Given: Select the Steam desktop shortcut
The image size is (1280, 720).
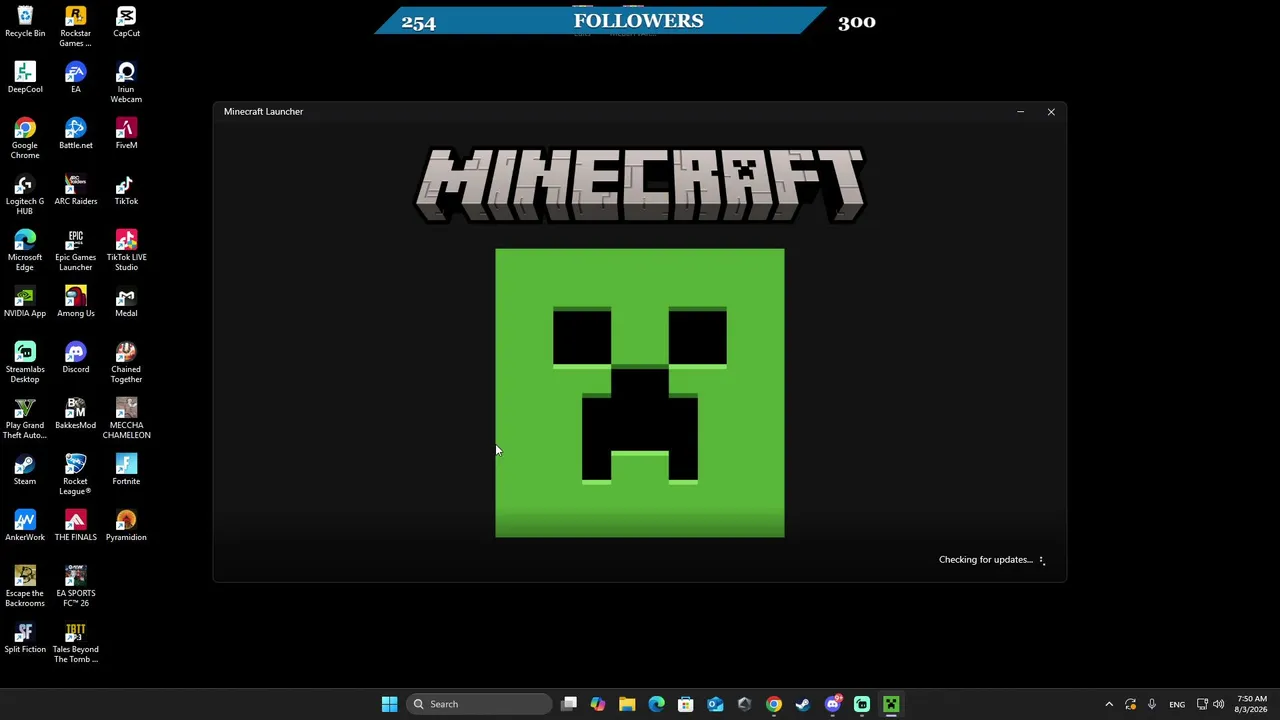Looking at the screenshot, I should click(x=25, y=470).
